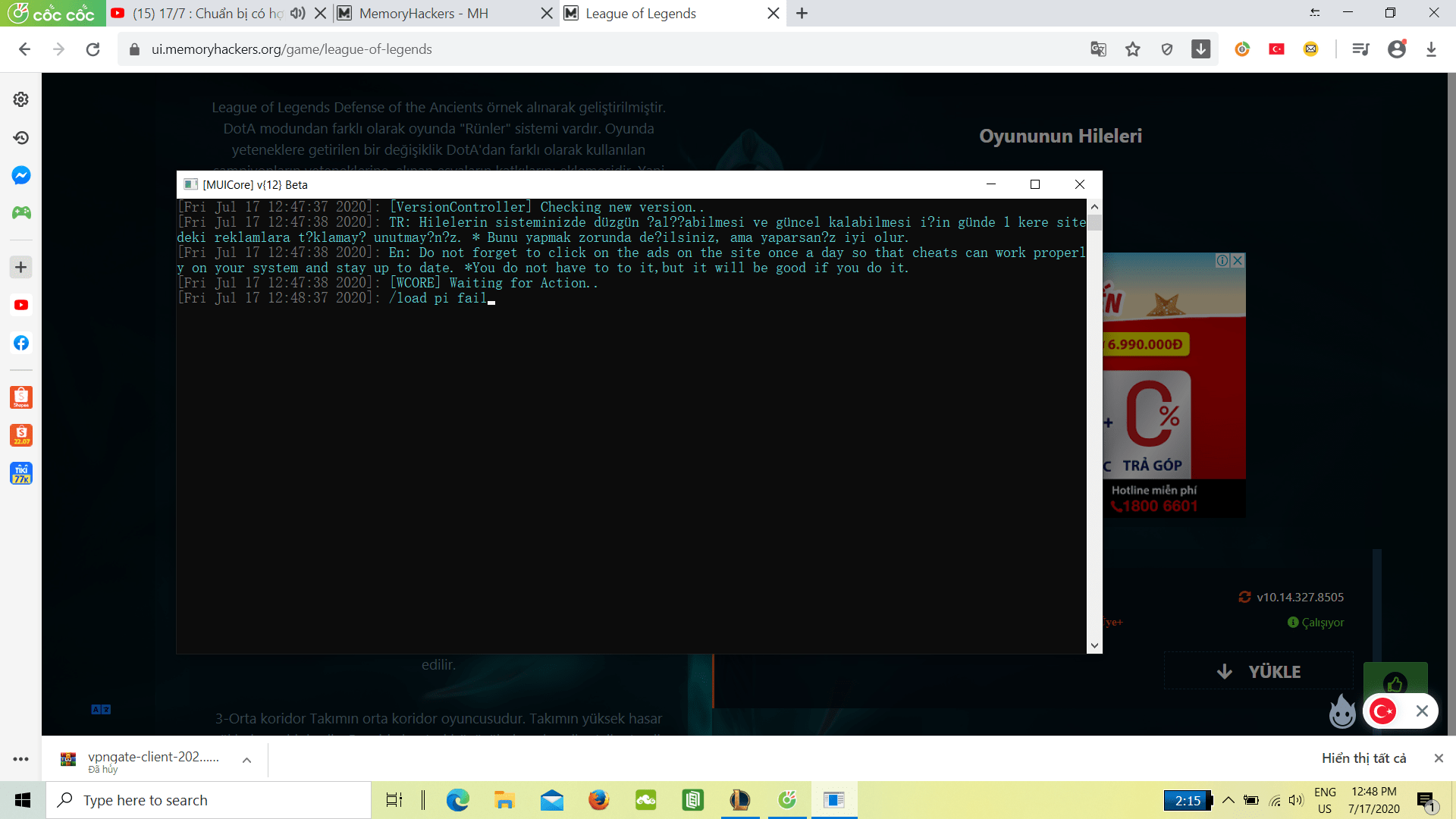Select Turkish flag language toggle
The width and height of the screenshot is (1456, 819).
coord(1383,711)
